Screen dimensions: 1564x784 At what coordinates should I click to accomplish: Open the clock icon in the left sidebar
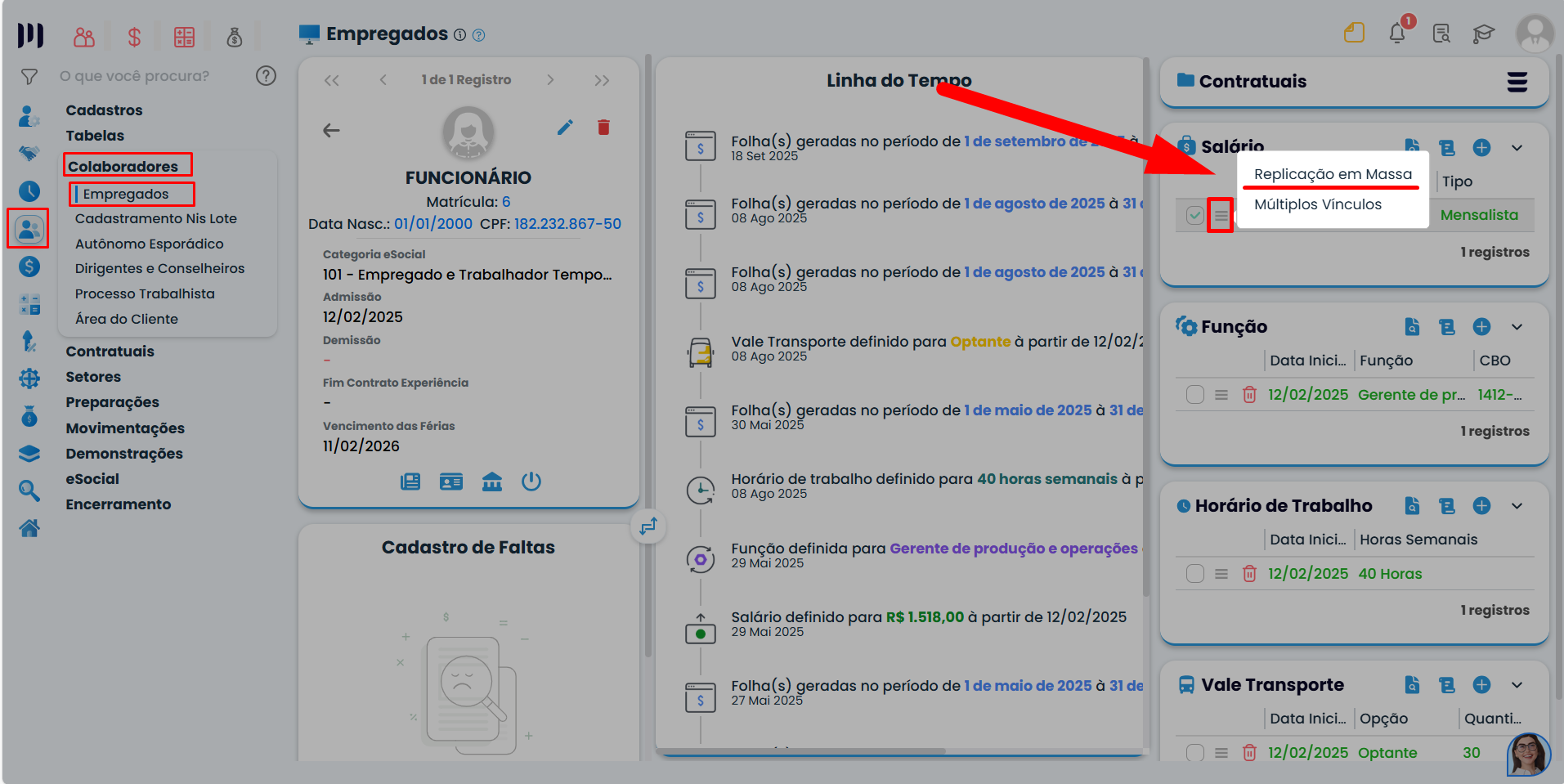coord(29,191)
